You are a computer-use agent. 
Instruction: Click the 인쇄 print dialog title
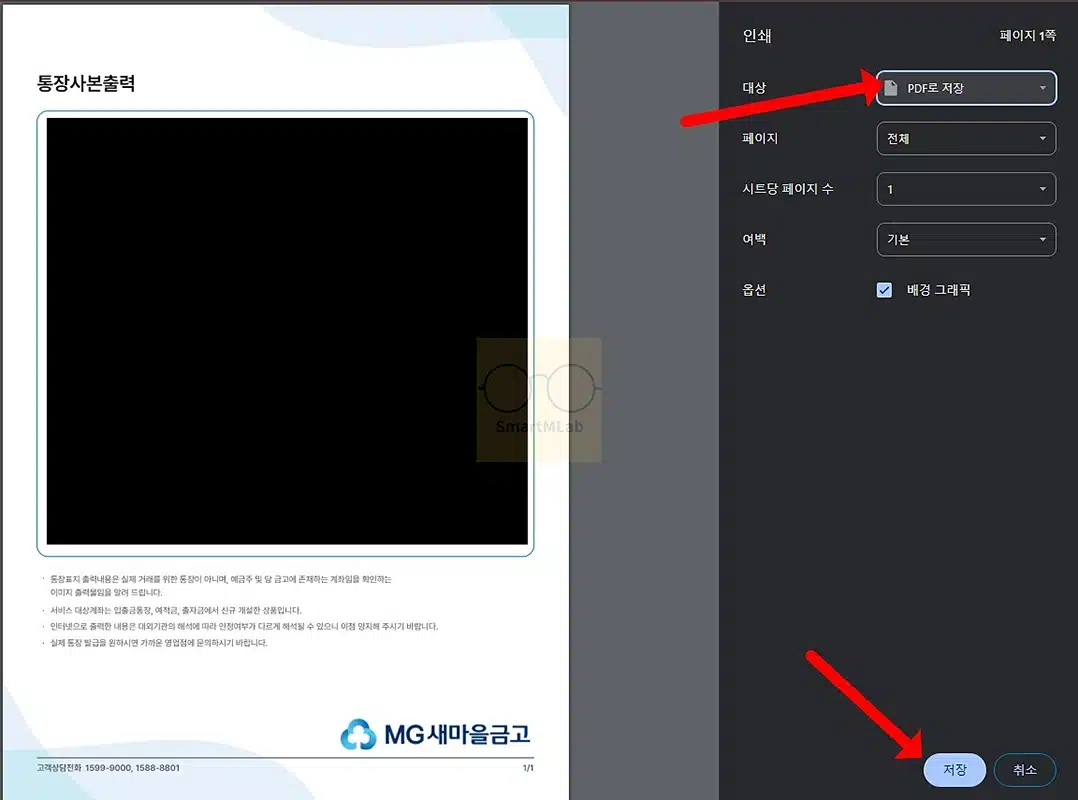(757, 36)
